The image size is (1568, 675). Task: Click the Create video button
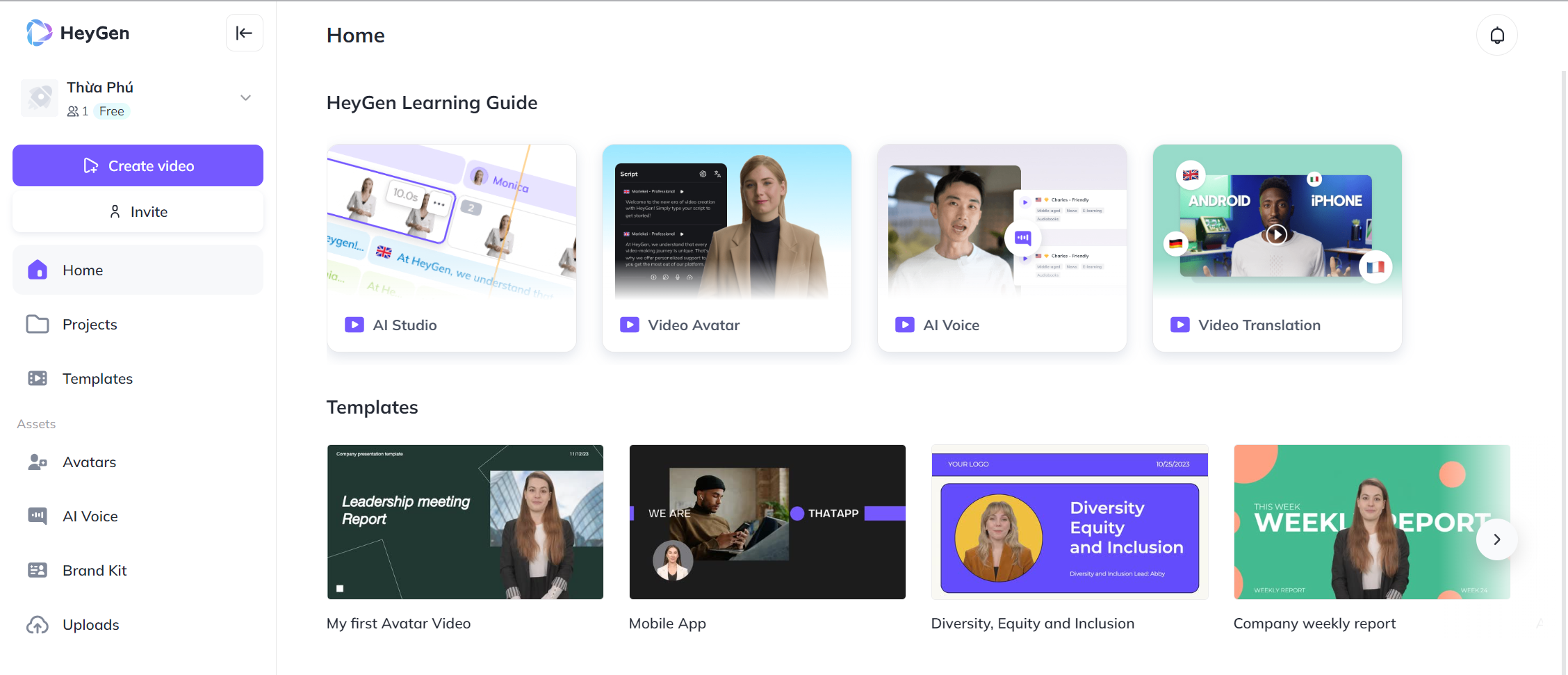pos(138,165)
